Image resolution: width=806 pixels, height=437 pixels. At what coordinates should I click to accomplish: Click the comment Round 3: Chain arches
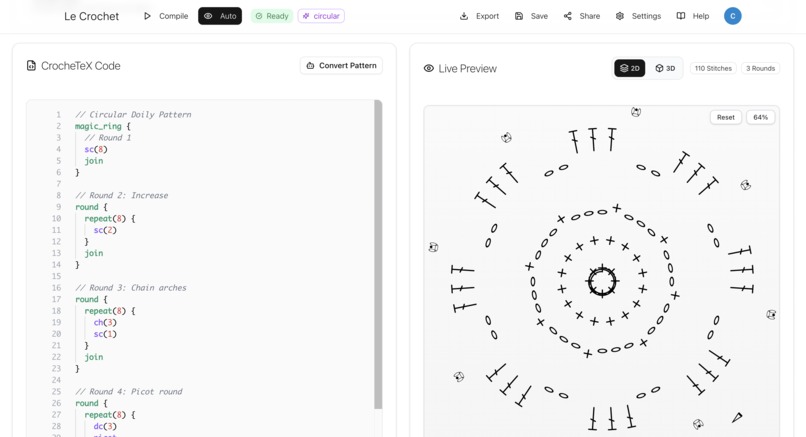[x=131, y=287]
